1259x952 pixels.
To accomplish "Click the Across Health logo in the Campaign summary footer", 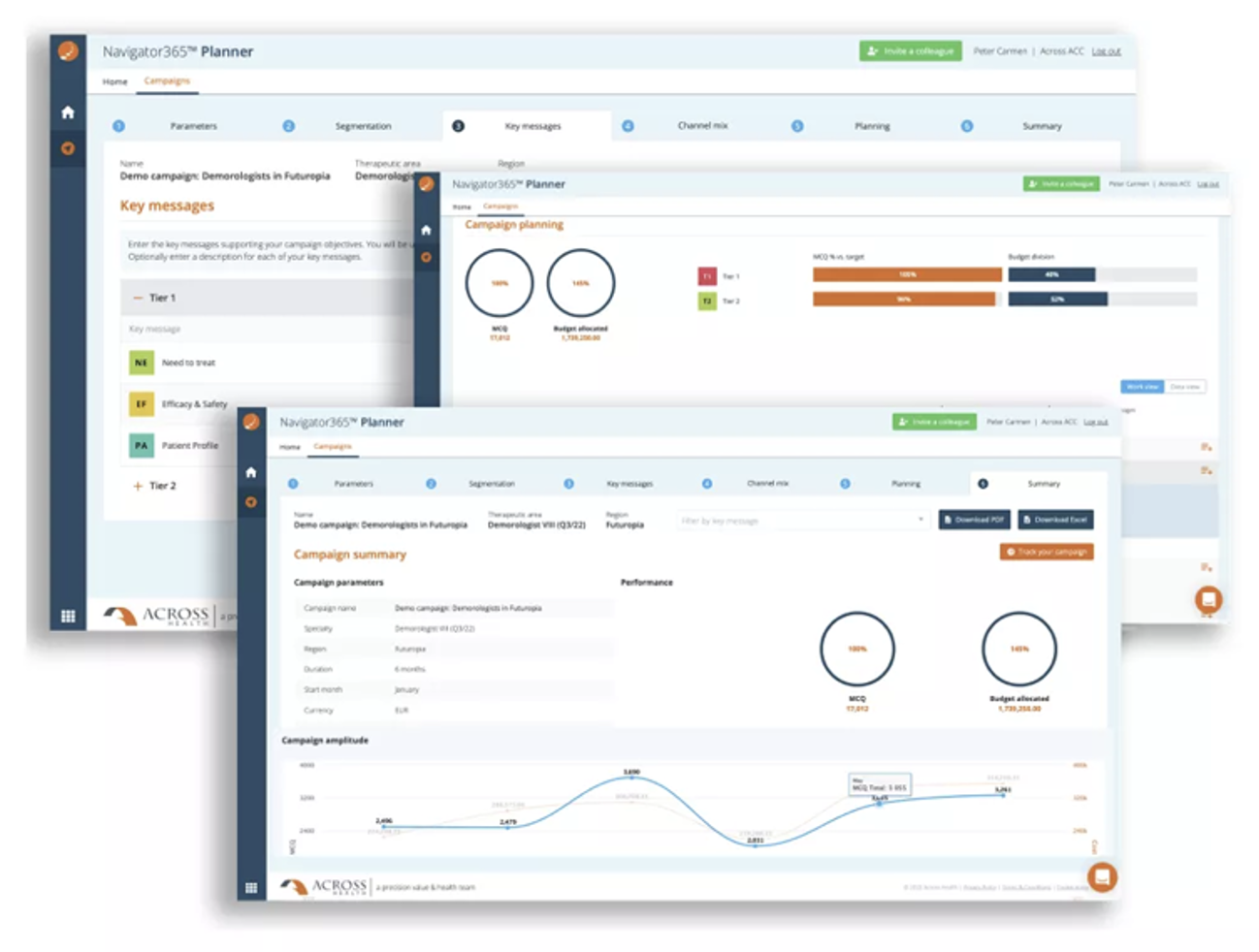I will coord(324,886).
